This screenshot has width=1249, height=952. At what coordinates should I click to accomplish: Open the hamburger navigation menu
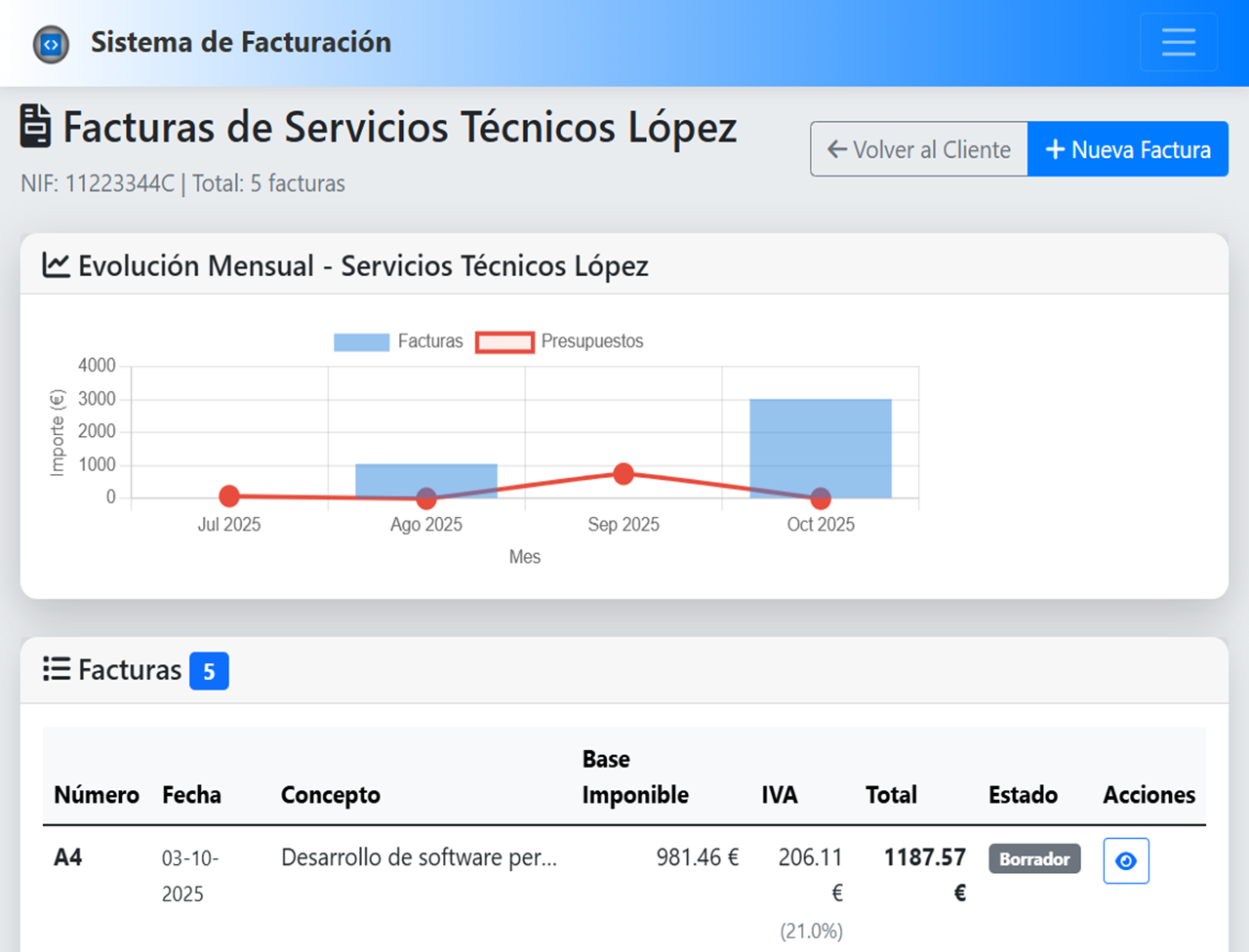(1178, 42)
